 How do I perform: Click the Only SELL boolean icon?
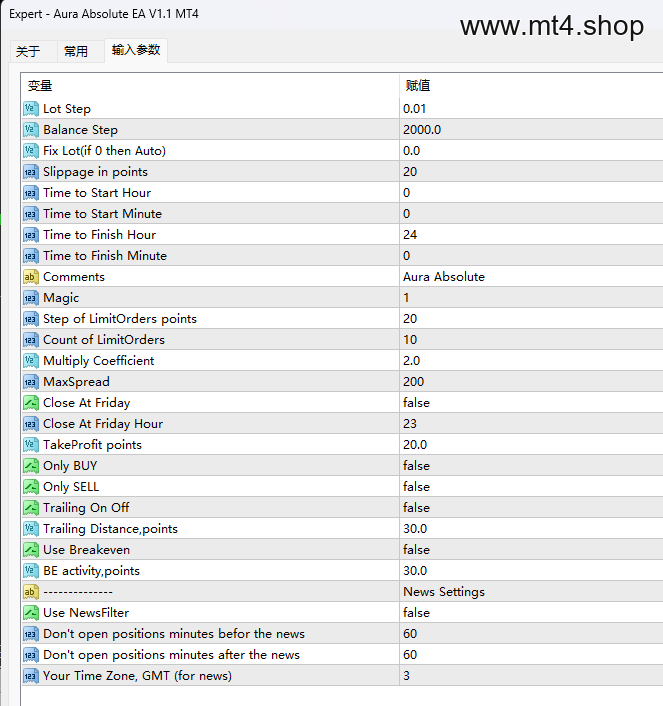click(31, 487)
